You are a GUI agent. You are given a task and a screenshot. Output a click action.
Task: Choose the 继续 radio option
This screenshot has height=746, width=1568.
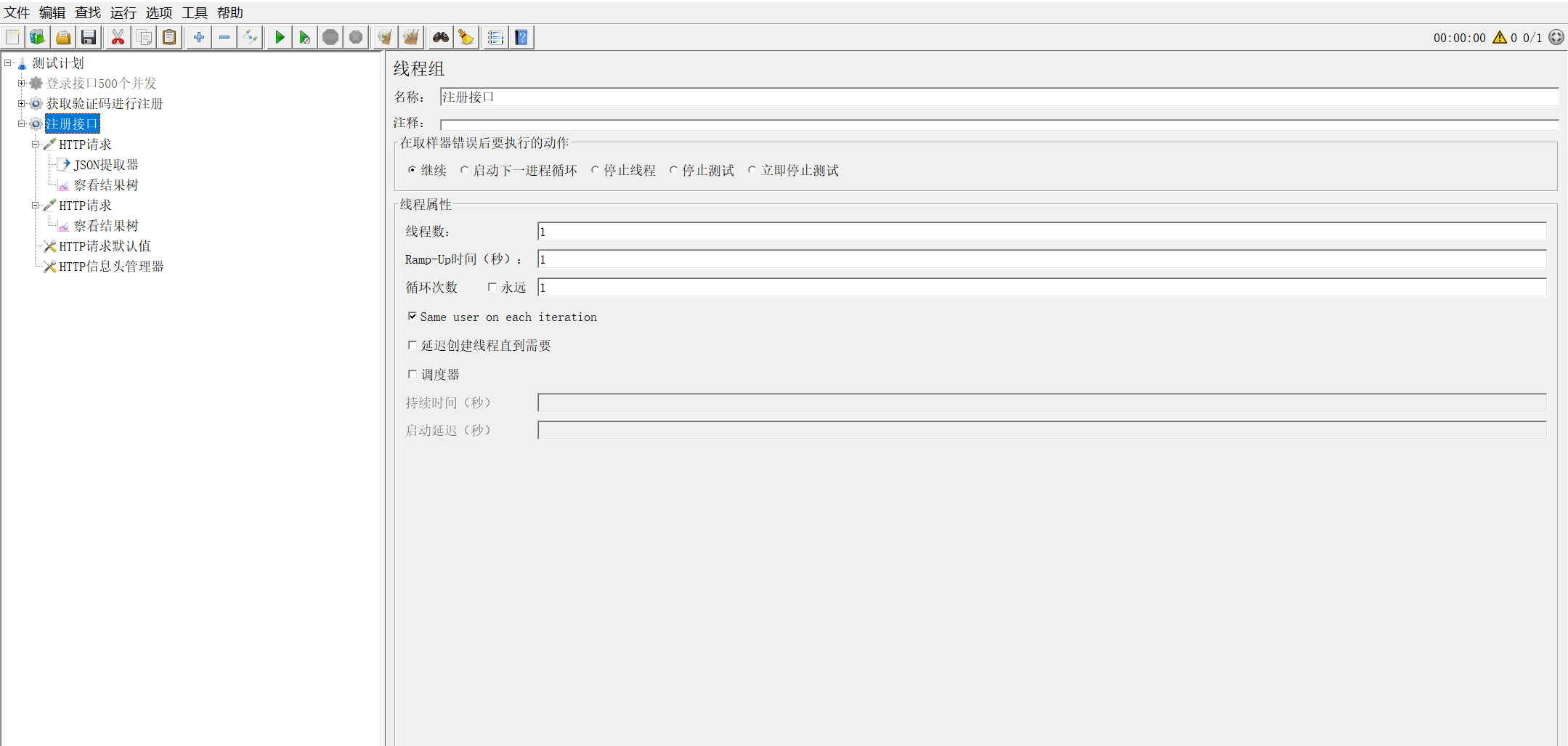412,170
